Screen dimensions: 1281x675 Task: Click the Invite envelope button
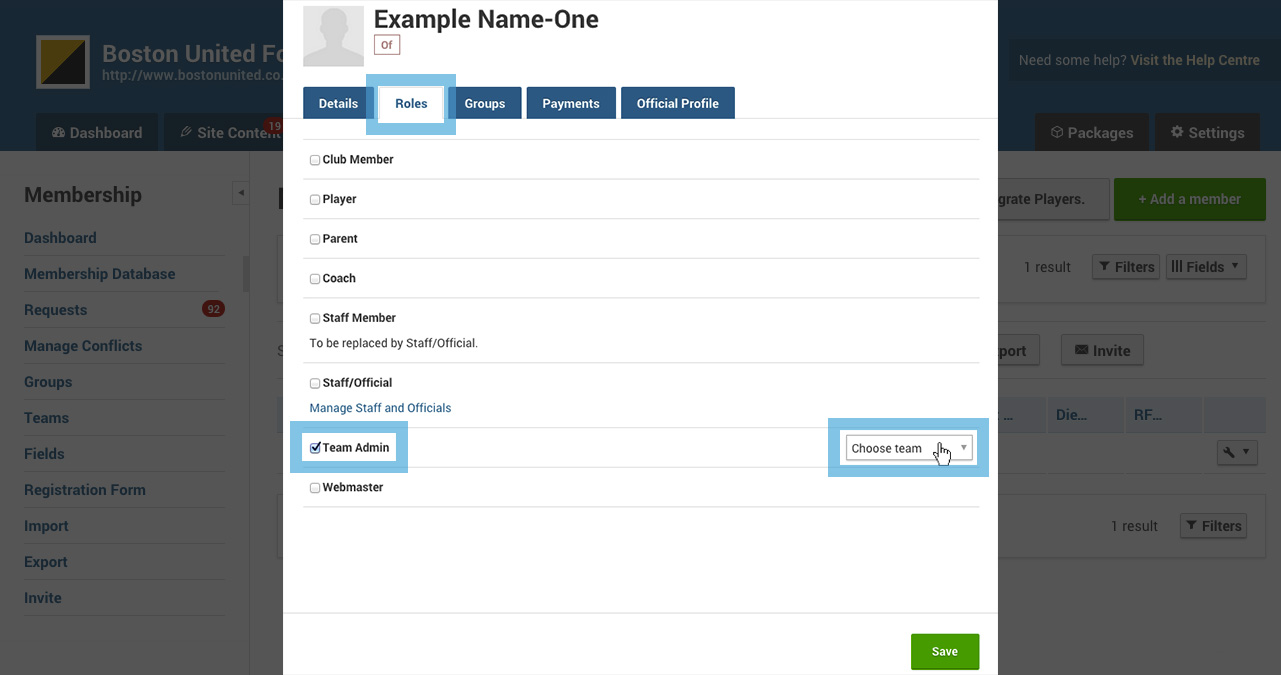(1102, 351)
